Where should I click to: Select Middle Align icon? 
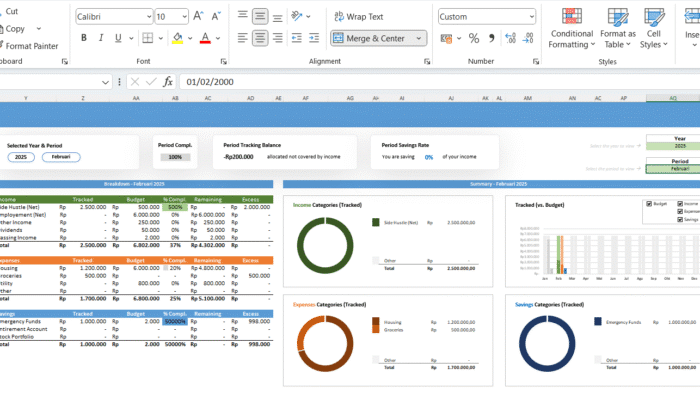point(260,17)
